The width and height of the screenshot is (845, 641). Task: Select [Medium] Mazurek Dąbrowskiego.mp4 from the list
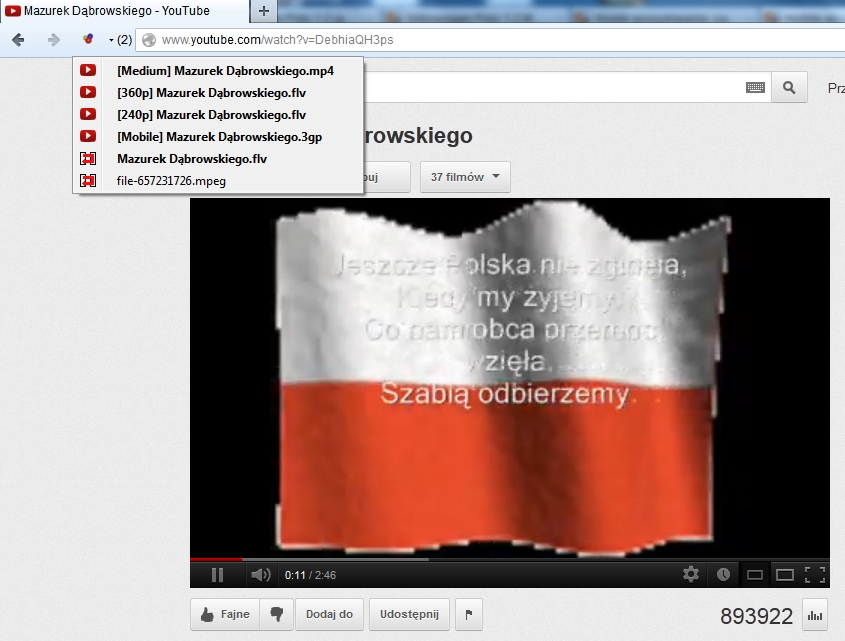224,71
